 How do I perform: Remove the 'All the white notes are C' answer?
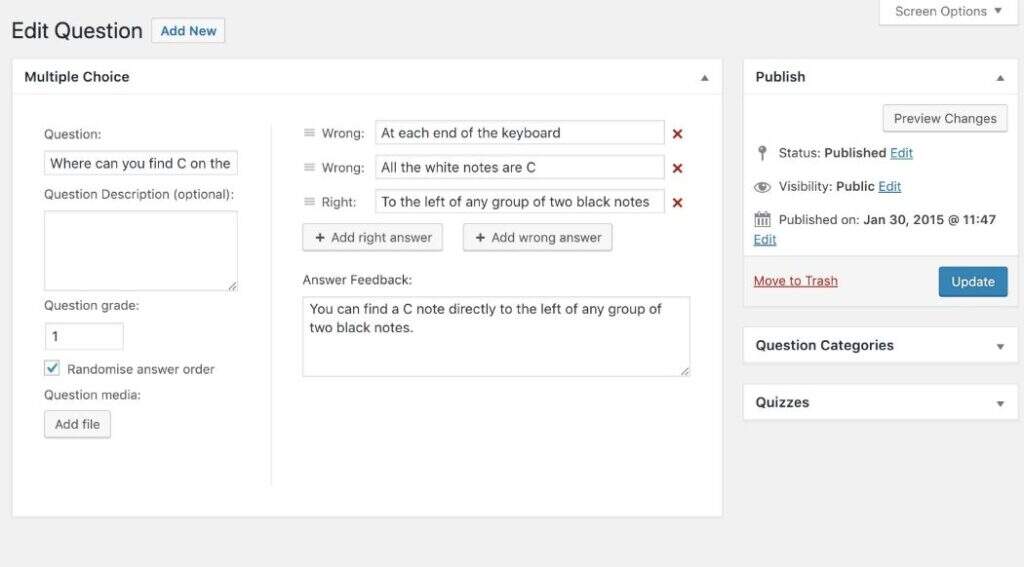(677, 168)
